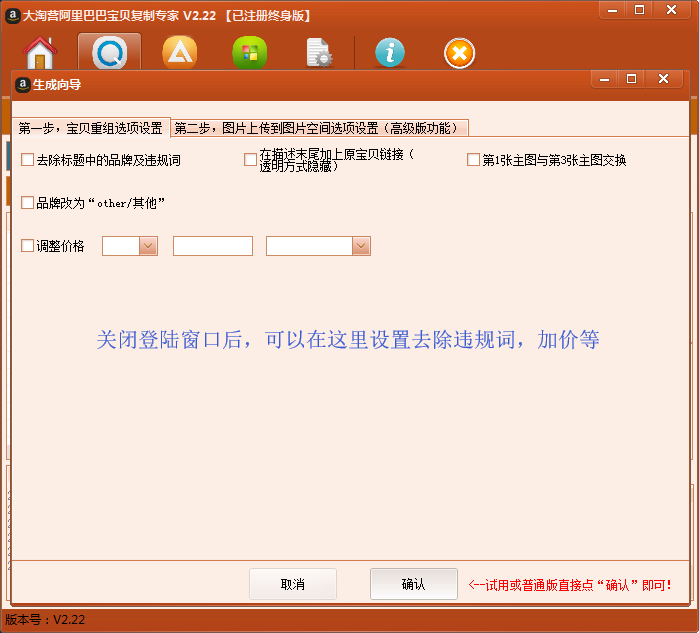Click the app logo in 生成向导 title
This screenshot has height=633, width=699.
[22, 84]
